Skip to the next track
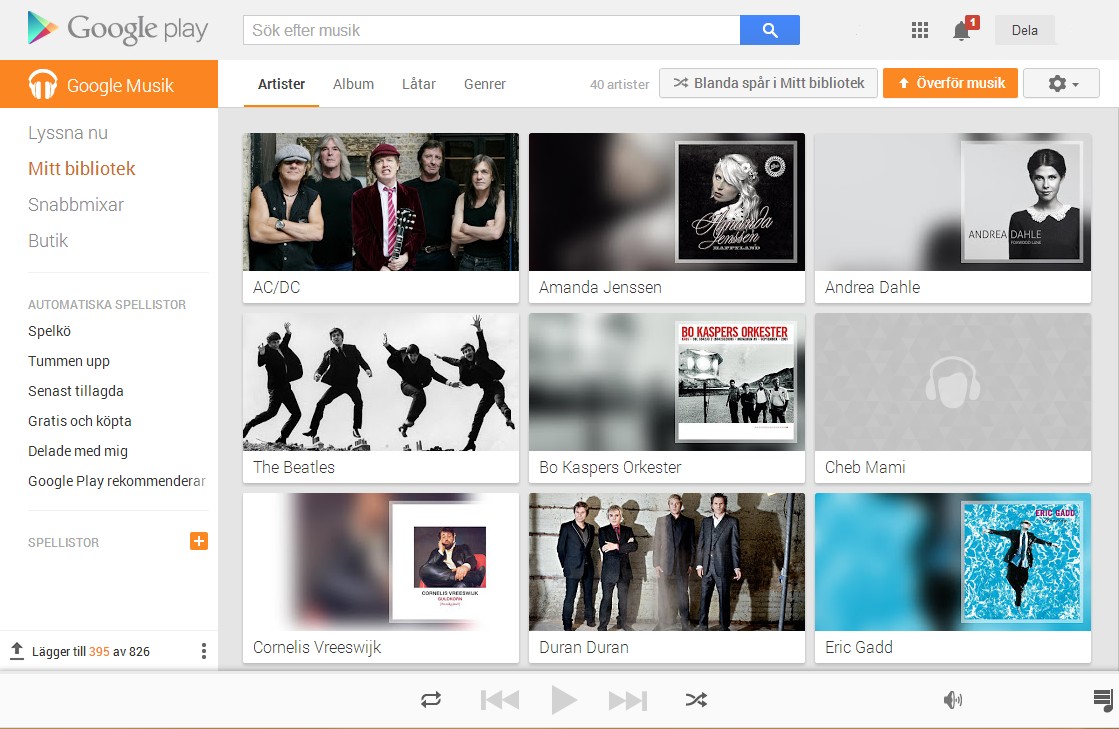The image size is (1119, 729). [x=627, y=700]
